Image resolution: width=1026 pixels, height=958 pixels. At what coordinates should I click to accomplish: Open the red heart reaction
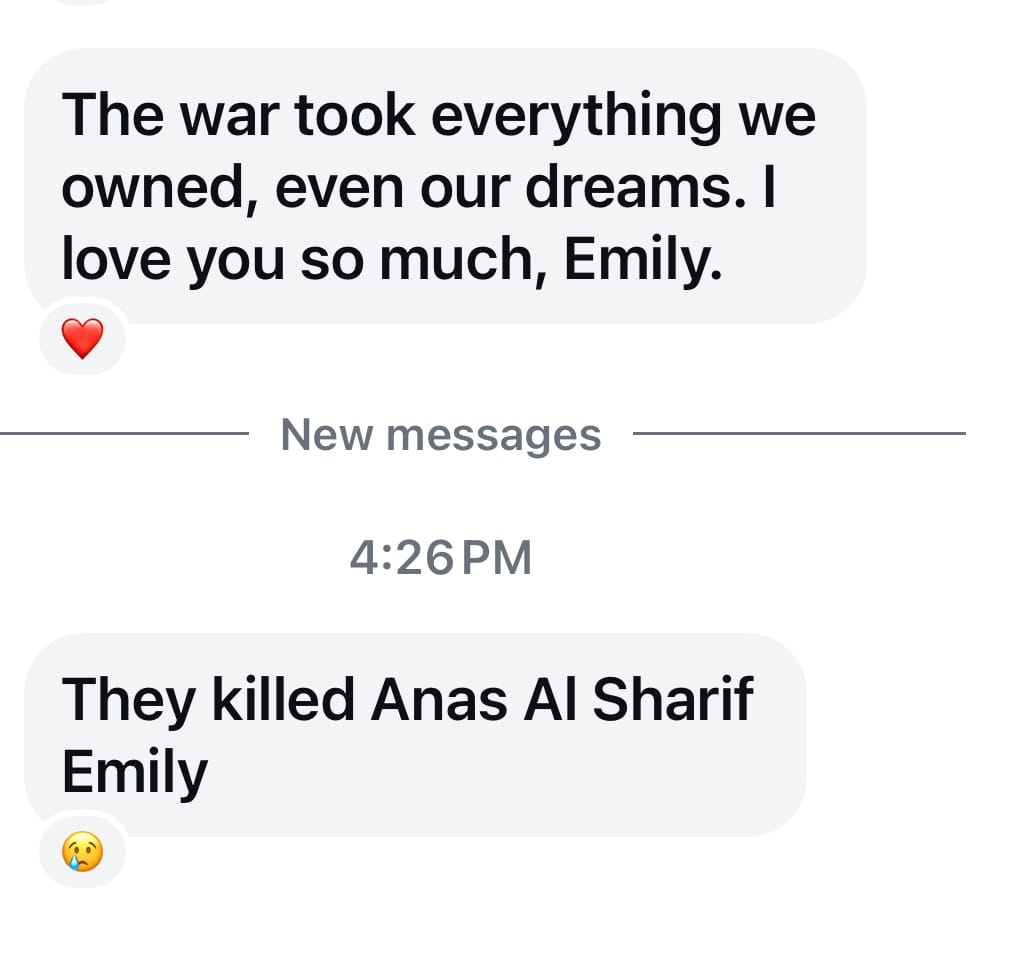[x=82, y=338]
